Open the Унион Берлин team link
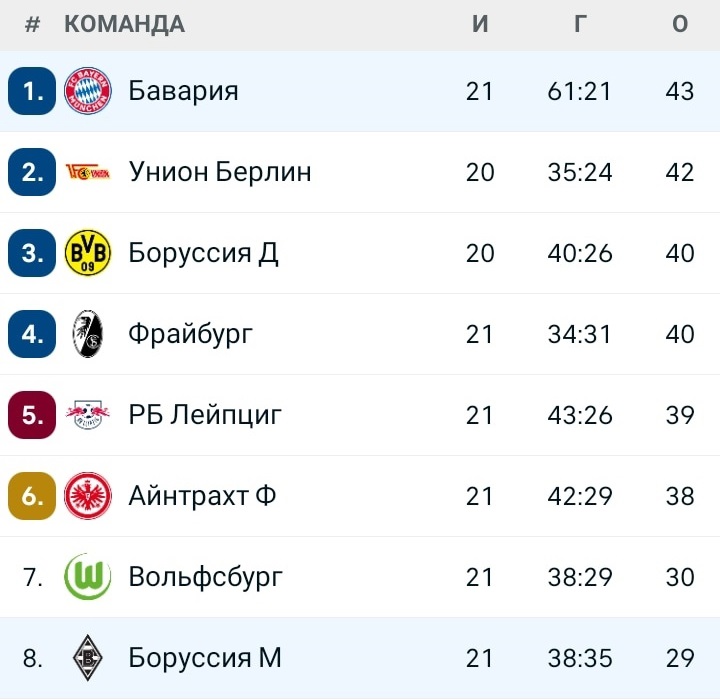The height and width of the screenshot is (700, 720). [220, 172]
